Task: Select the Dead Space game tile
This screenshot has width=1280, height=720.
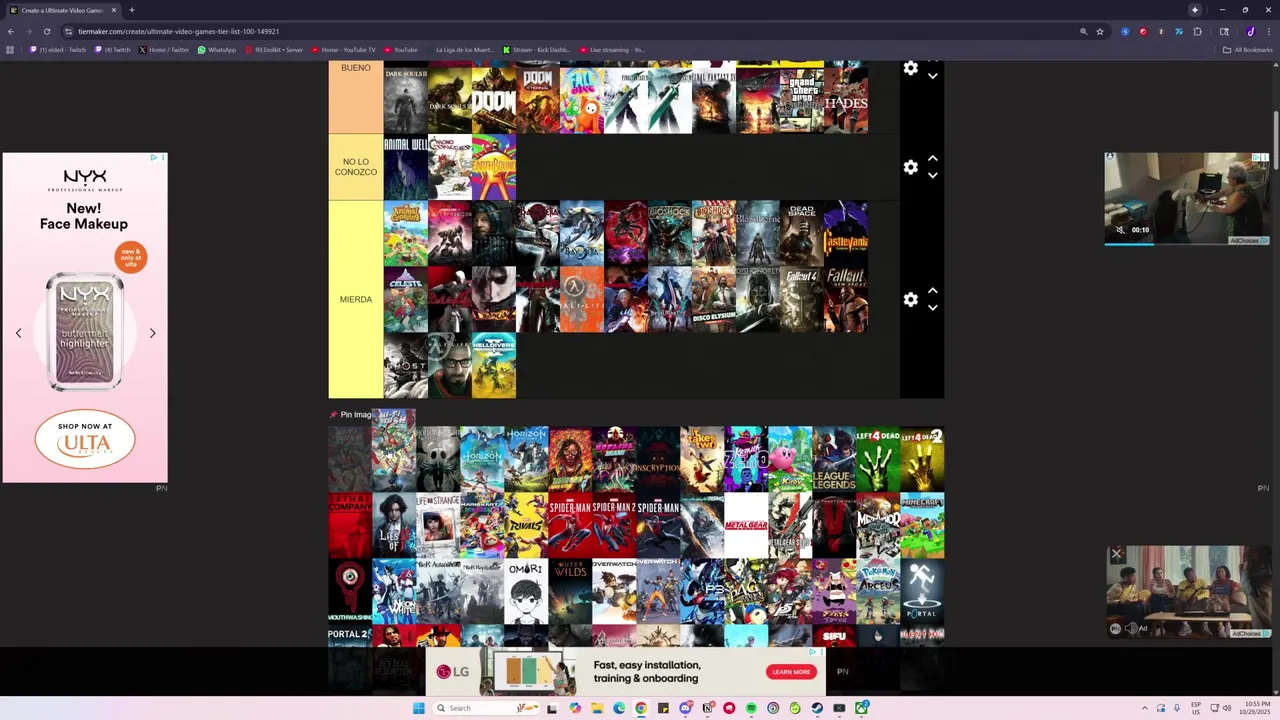Action: click(x=802, y=233)
